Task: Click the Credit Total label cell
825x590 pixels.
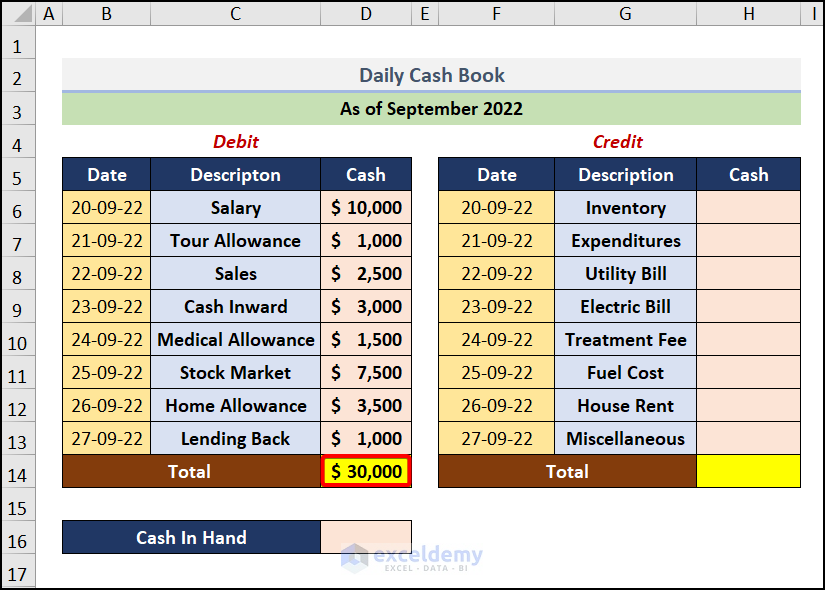Action: [x=567, y=472]
